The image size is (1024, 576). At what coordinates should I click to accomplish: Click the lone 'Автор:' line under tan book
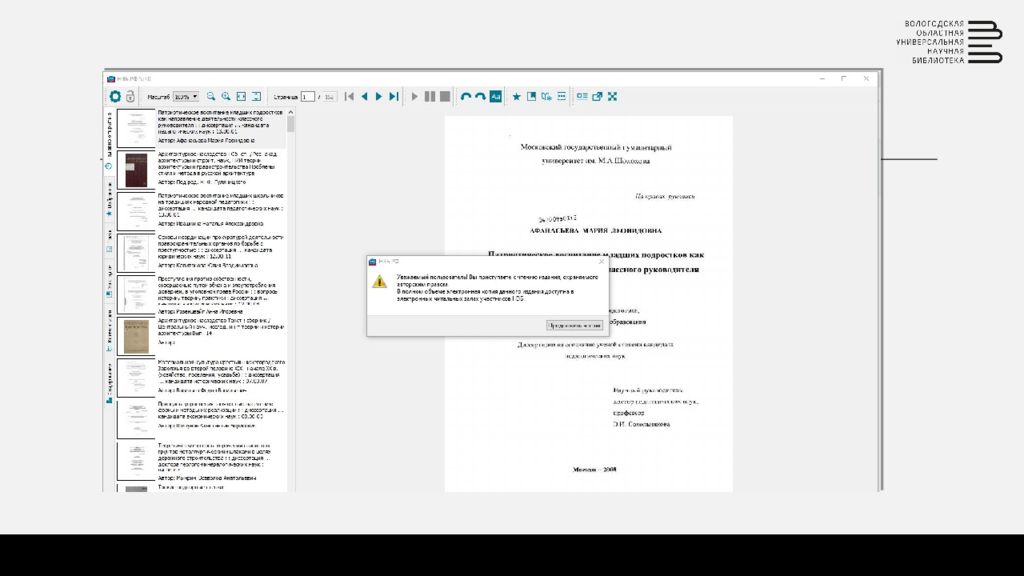click(x=167, y=342)
